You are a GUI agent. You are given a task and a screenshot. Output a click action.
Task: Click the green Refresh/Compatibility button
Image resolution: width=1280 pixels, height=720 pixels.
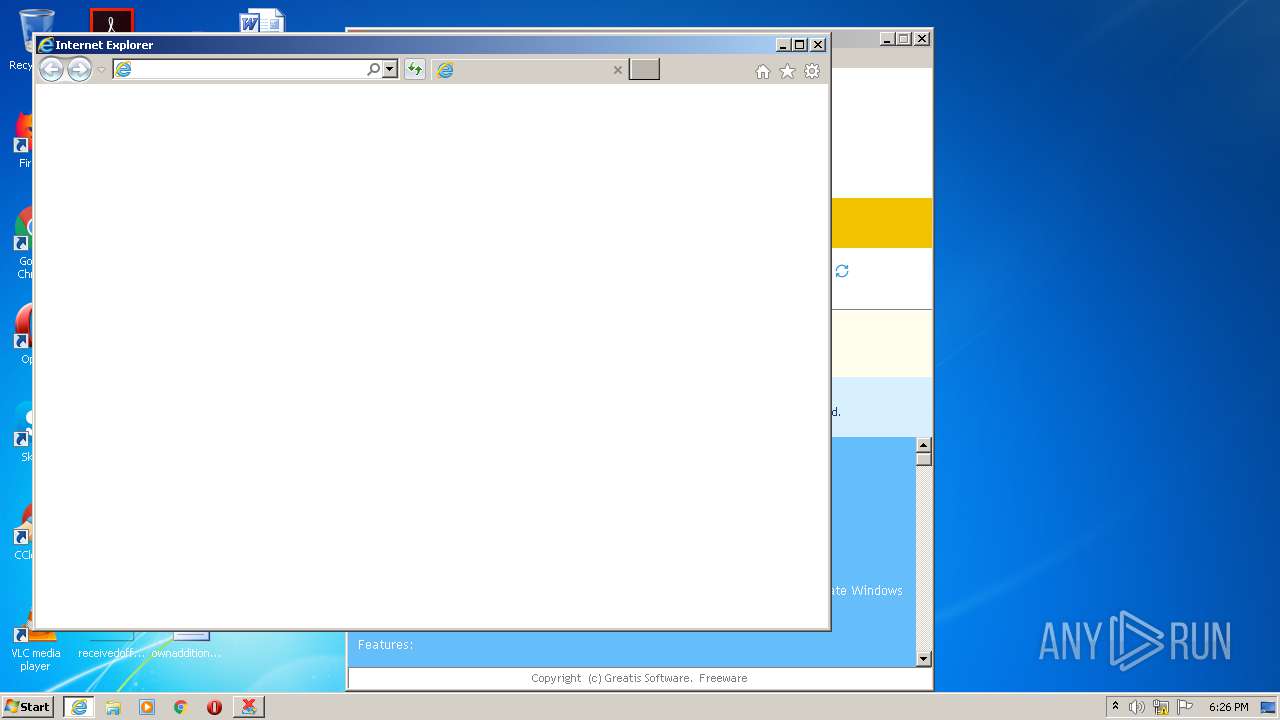pyautogui.click(x=414, y=69)
